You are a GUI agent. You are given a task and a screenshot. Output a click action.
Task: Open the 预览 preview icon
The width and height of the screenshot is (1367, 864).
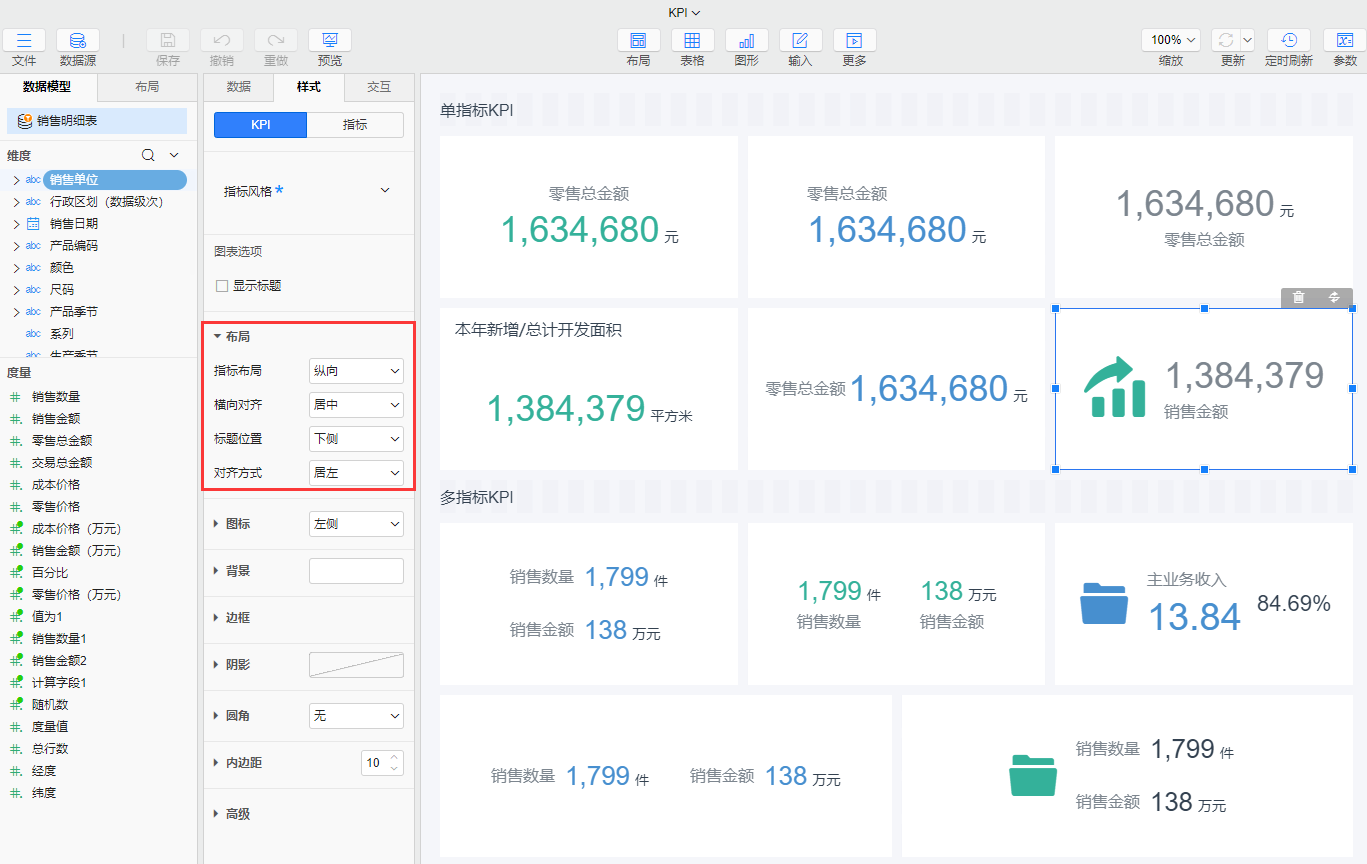pos(330,40)
